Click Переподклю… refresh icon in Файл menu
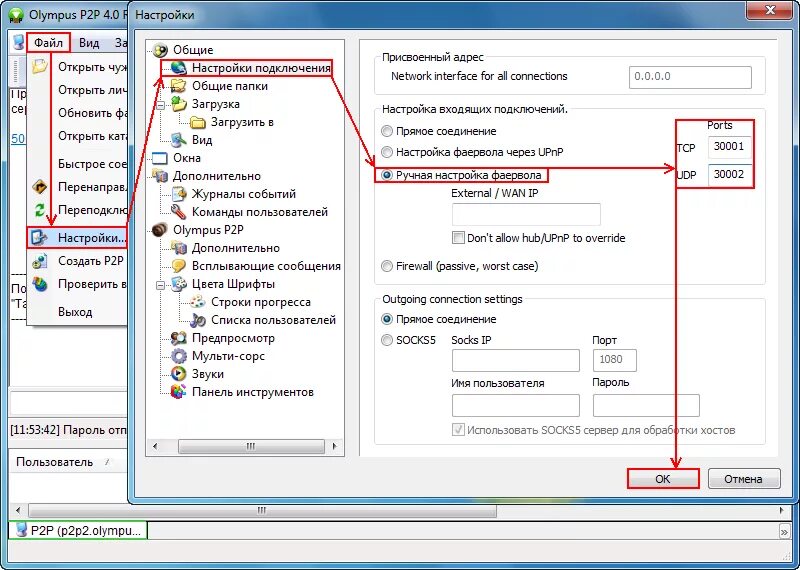The height and width of the screenshot is (570, 800). click(40, 210)
